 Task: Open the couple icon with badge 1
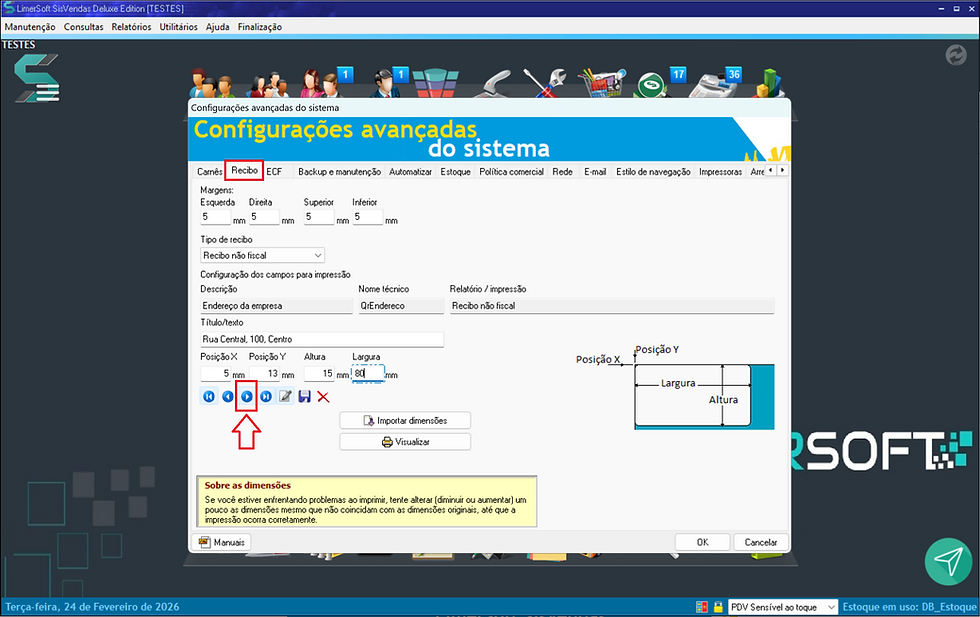pyautogui.click(x=319, y=83)
